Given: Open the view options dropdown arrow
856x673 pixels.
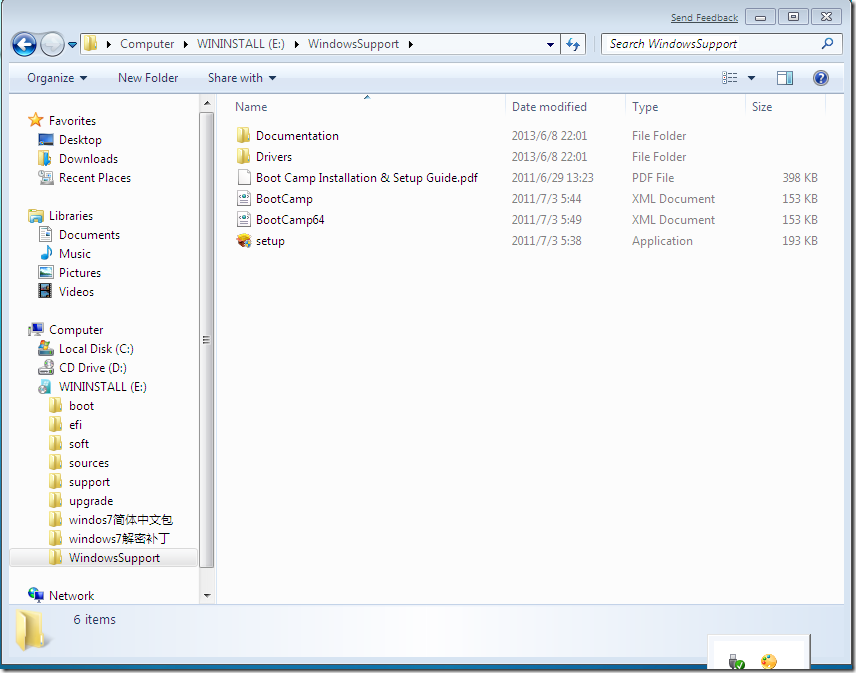Looking at the screenshot, I should click(751, 78).
